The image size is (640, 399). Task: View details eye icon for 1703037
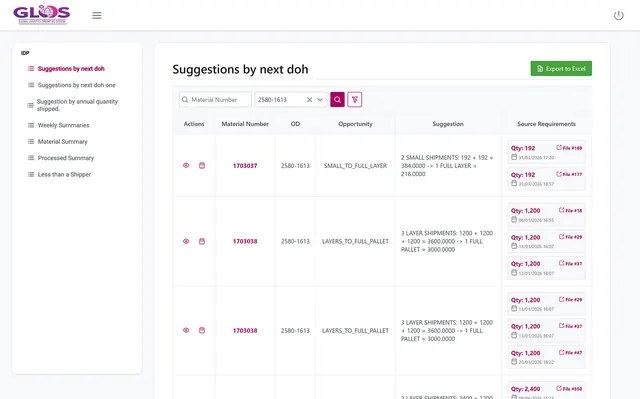(186, 165)
